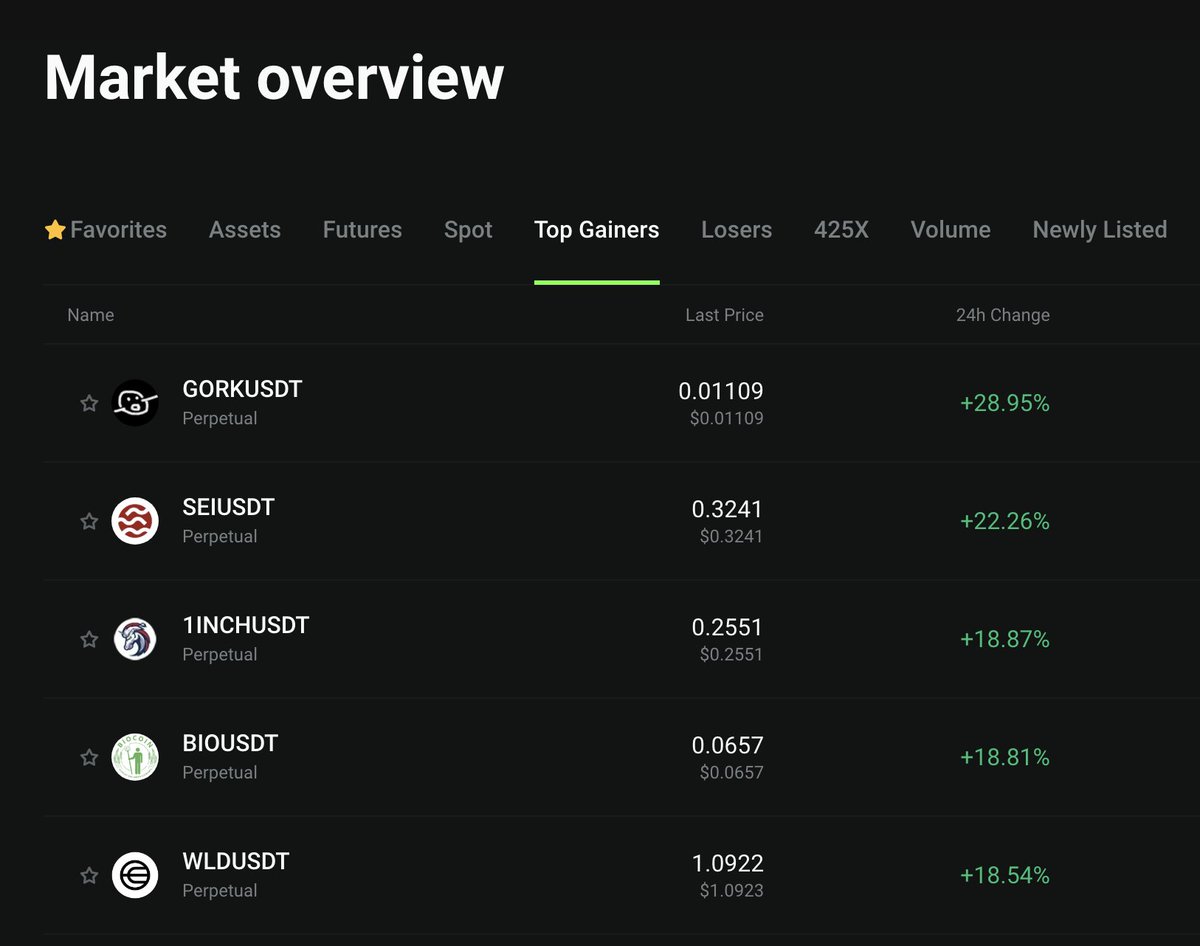Click GORKUSDT last price 0.01109
This screenshot has height=946, width=1200.
721,391
